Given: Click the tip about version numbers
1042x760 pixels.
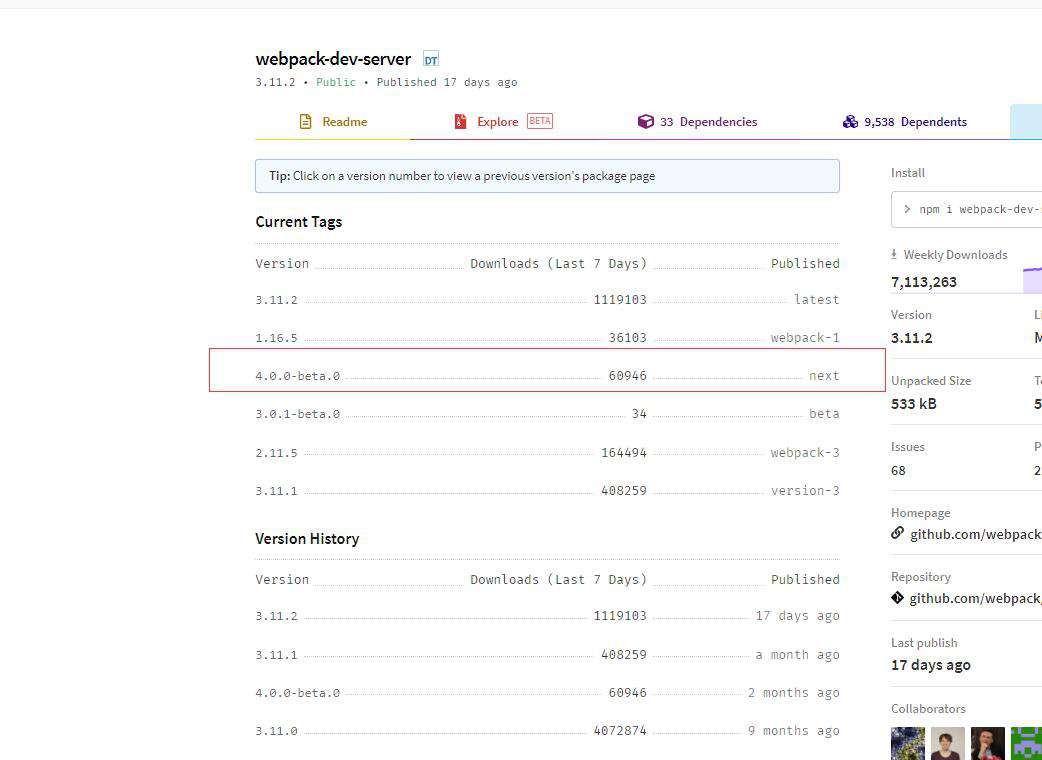Looking at the screenshot, I should tap(548, 176).
